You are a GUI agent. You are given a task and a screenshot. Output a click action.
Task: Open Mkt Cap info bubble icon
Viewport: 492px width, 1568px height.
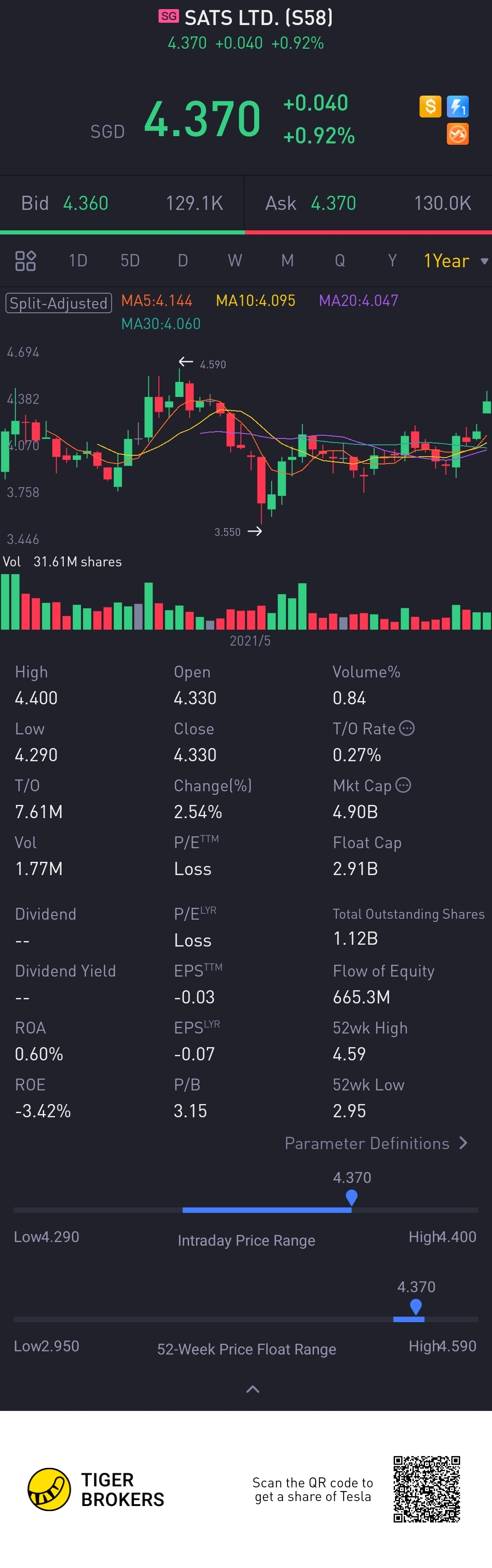click(x=403, y=785)
